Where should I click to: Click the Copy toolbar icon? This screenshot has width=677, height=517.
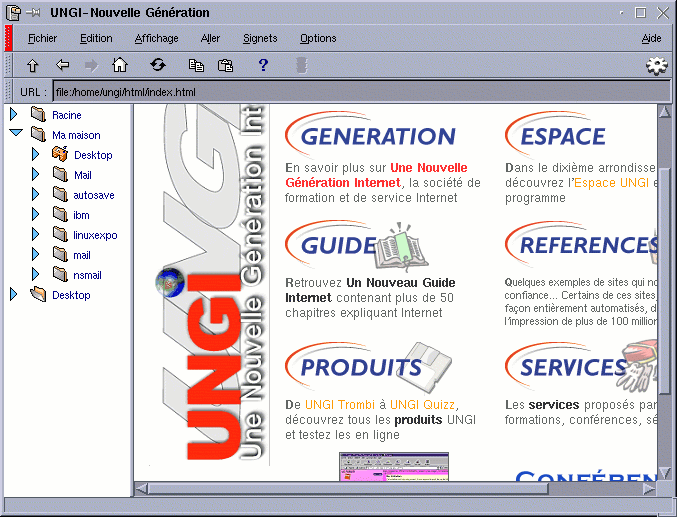click(196, 65)
